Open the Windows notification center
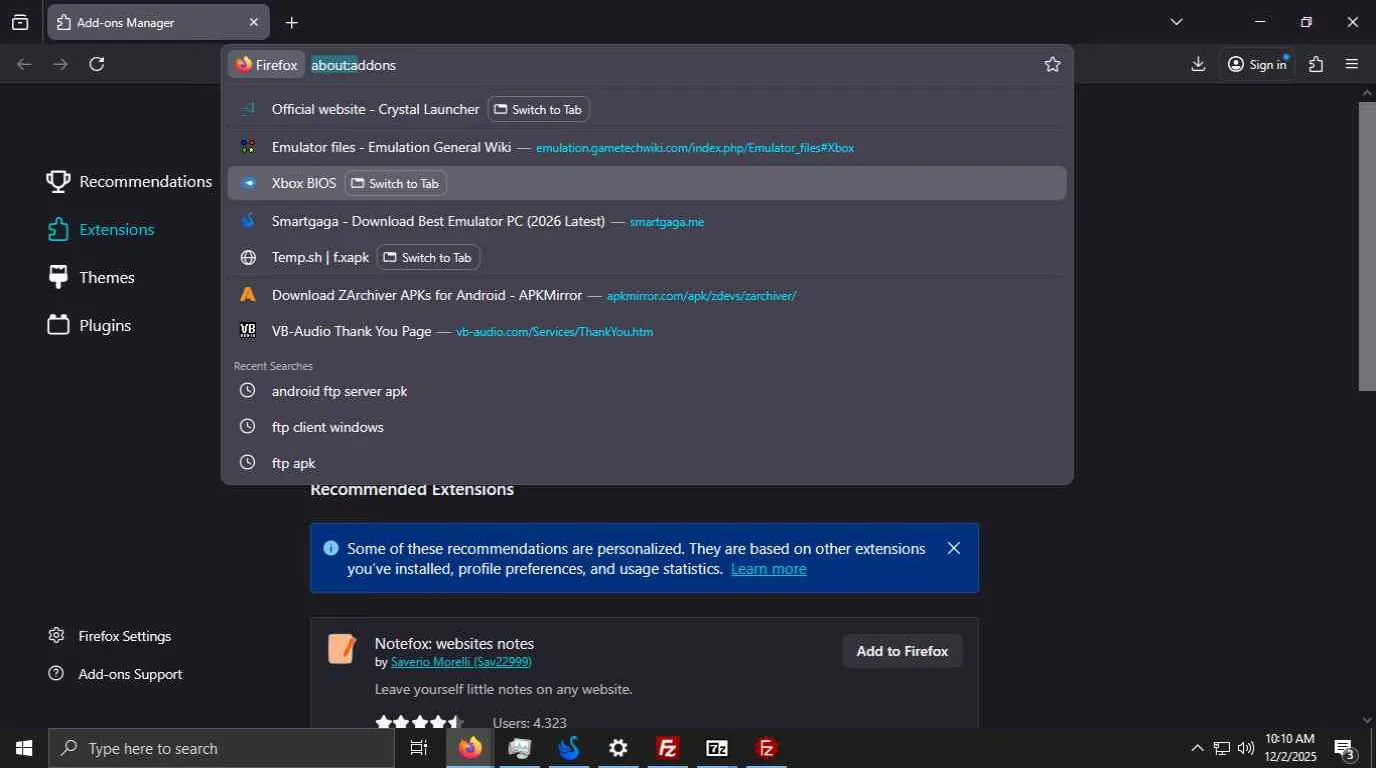Viewport: 1376px width, 768px height. pyautogui.click(x=1345, y=748)
